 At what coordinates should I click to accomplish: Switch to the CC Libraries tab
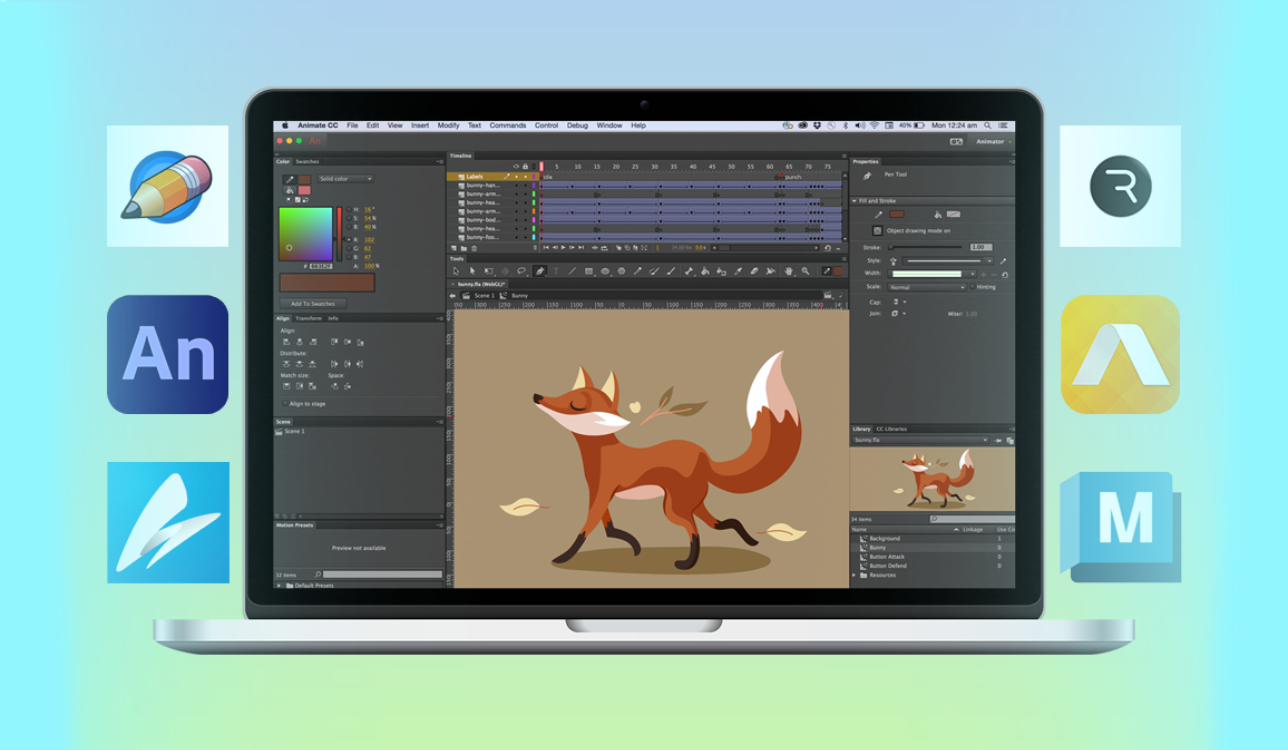(892, 429)
